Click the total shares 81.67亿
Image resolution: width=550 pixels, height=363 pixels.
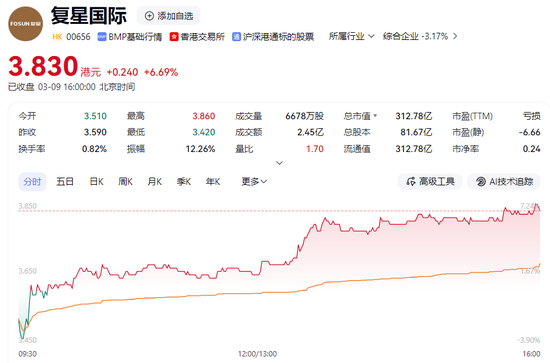click(x=416, y=132)
